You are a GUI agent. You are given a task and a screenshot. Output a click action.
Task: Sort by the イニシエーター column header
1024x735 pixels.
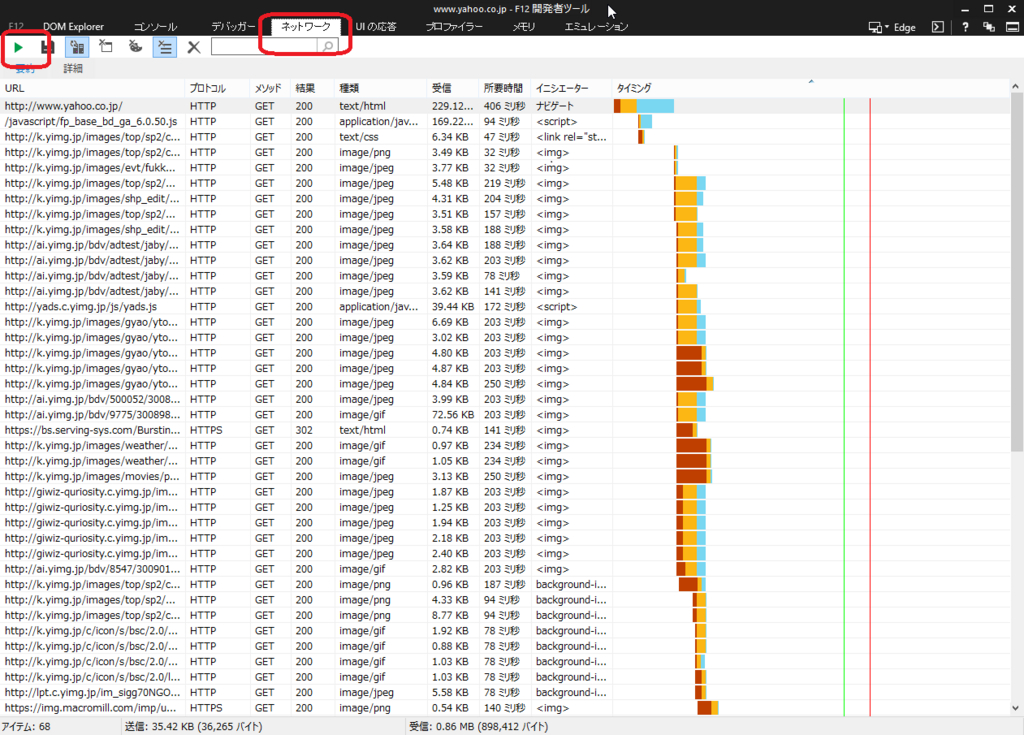pos(571,88)
